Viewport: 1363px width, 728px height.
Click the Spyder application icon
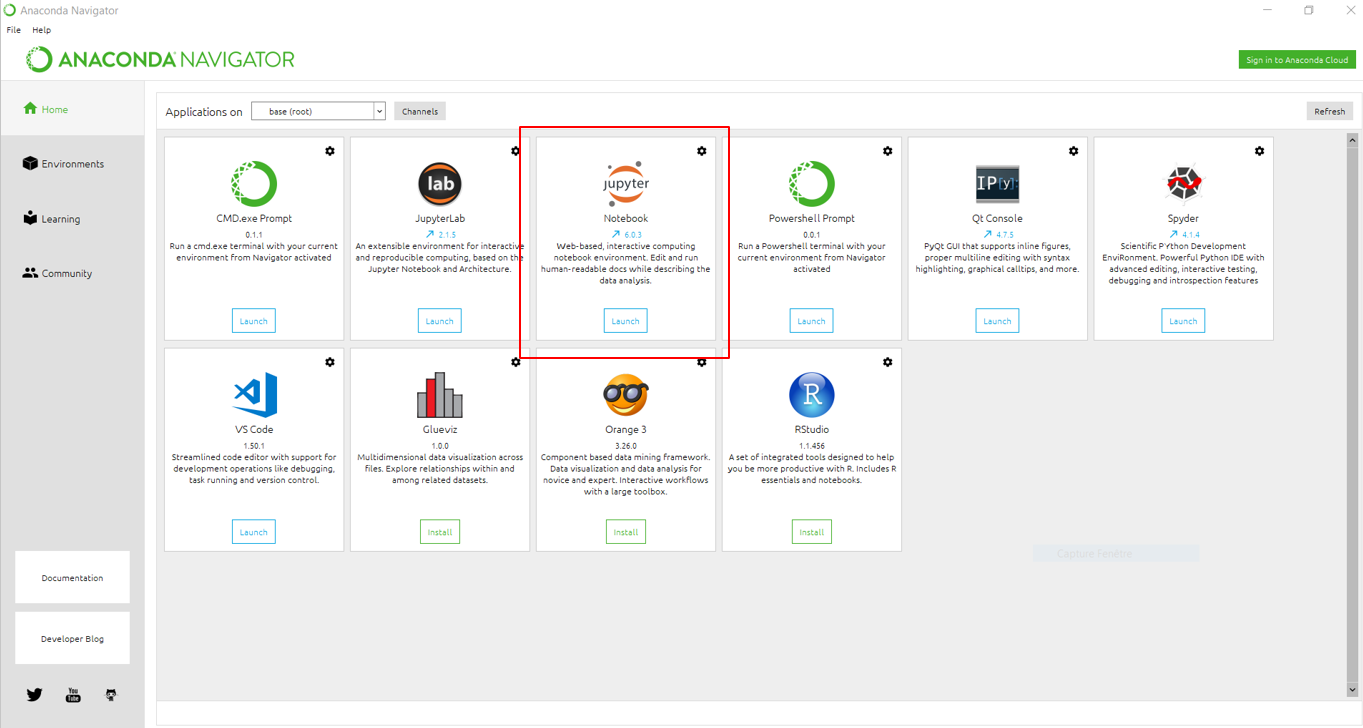coord(1184,184)
